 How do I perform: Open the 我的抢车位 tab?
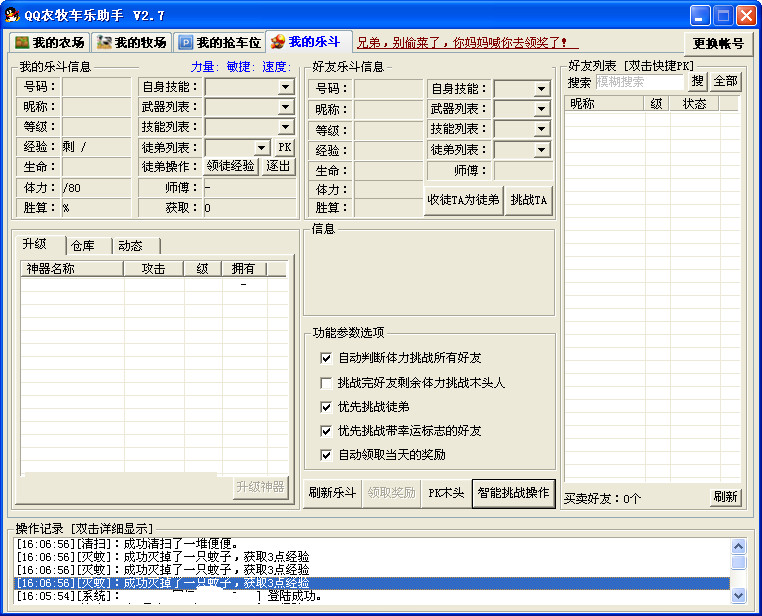pos(219,43)
